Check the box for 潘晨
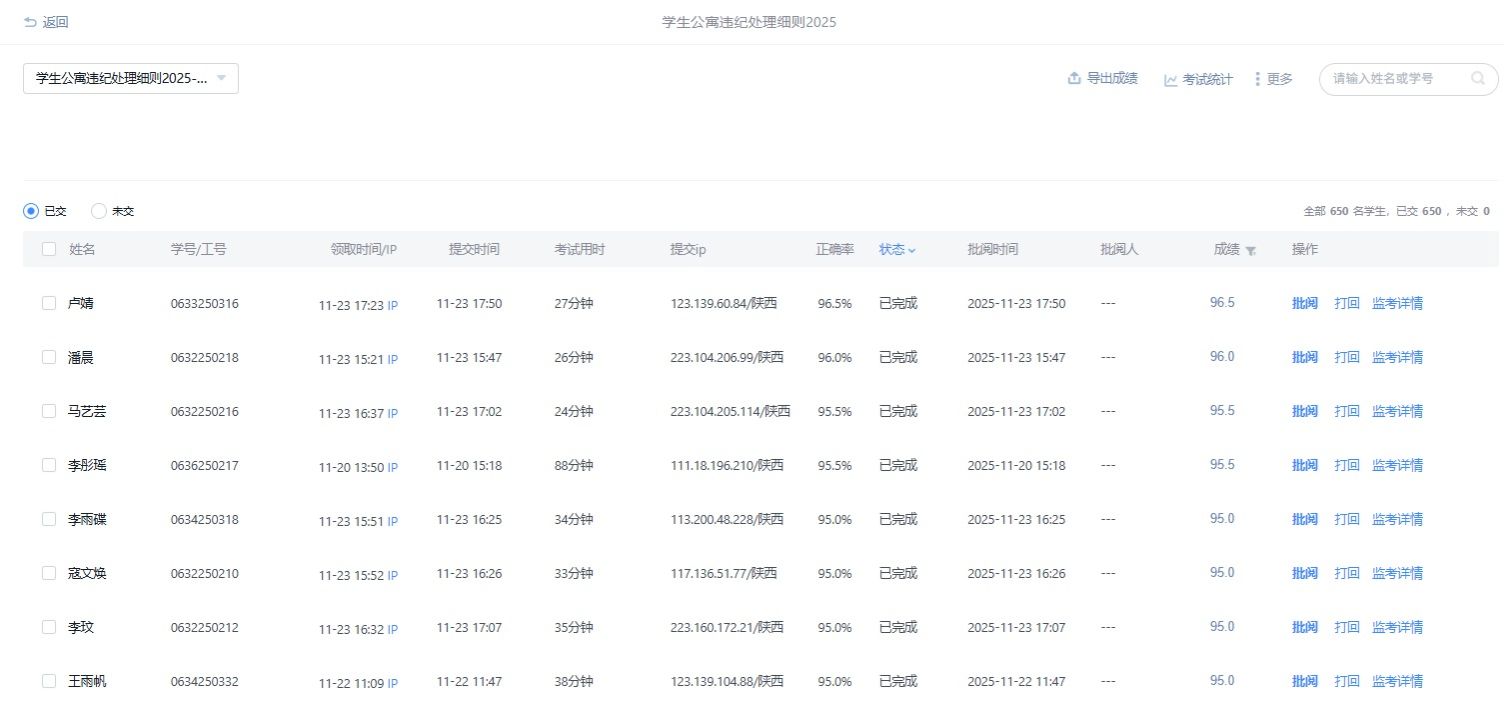Image resolution: width=1504 pixels, height=725 pixels. 49,357
